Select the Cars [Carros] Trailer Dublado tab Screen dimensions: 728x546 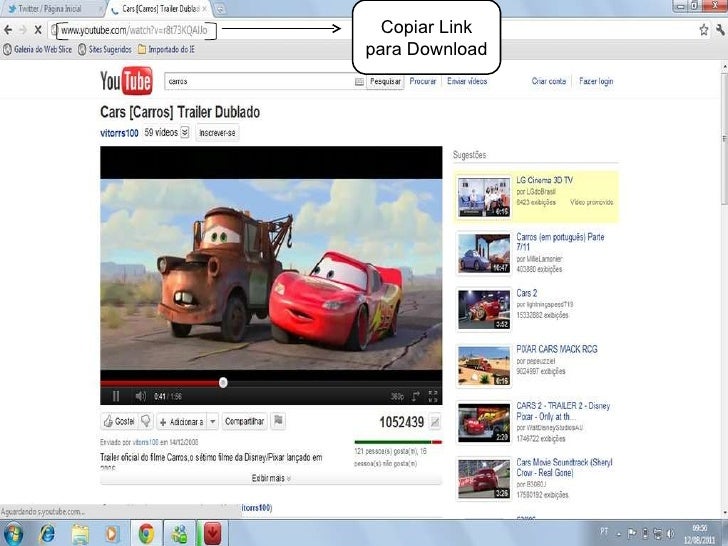[160, 9]
